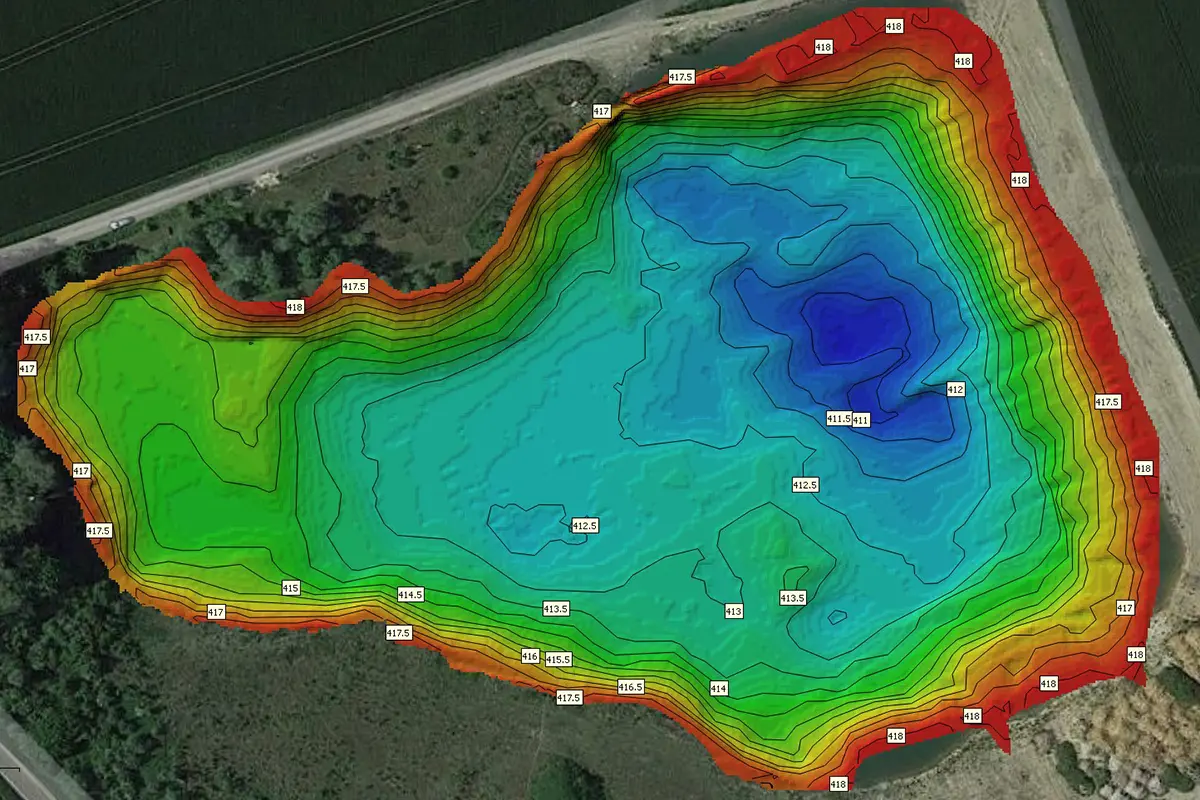Viewport: 1200px width, 800px height.
Task: Select 417.5 label on the northern shoreline
Action: pos(681,77)
